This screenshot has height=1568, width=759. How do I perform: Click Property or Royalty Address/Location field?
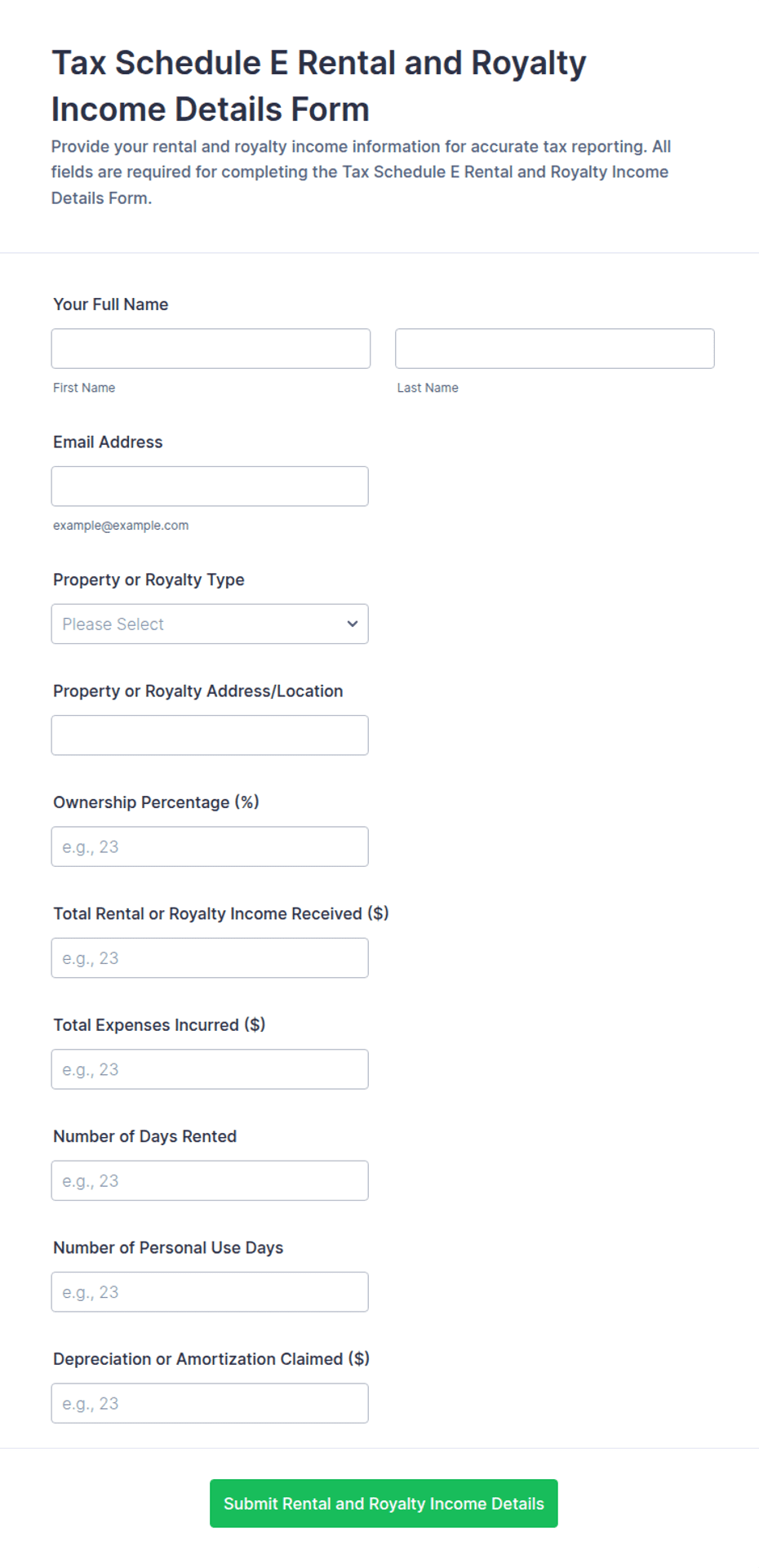click(x=210, y=735)
